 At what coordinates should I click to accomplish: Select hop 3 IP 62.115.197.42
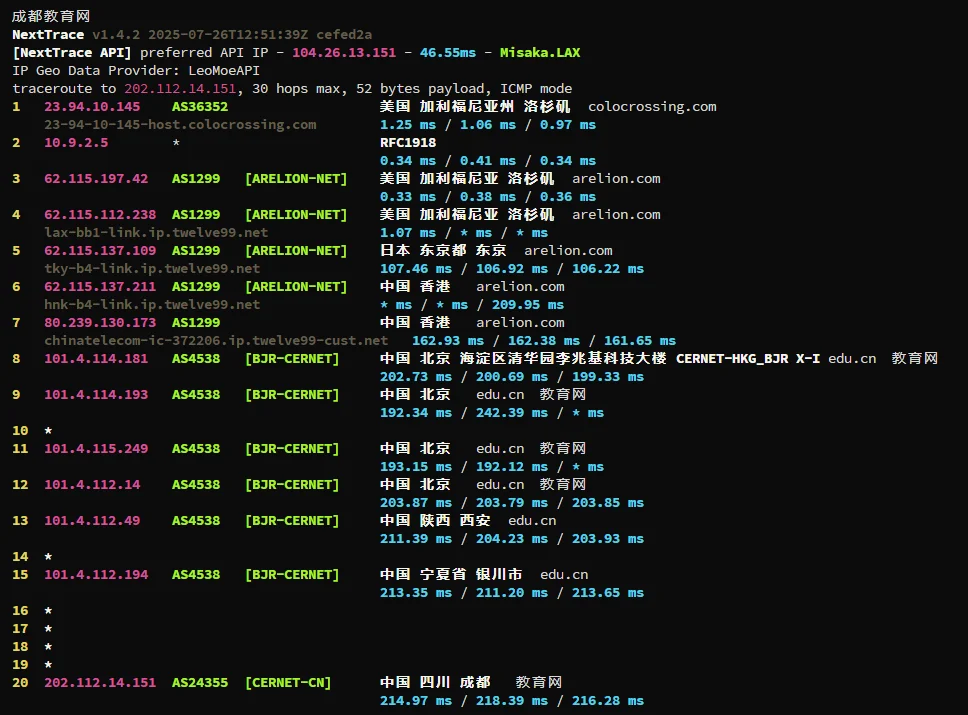96,179
